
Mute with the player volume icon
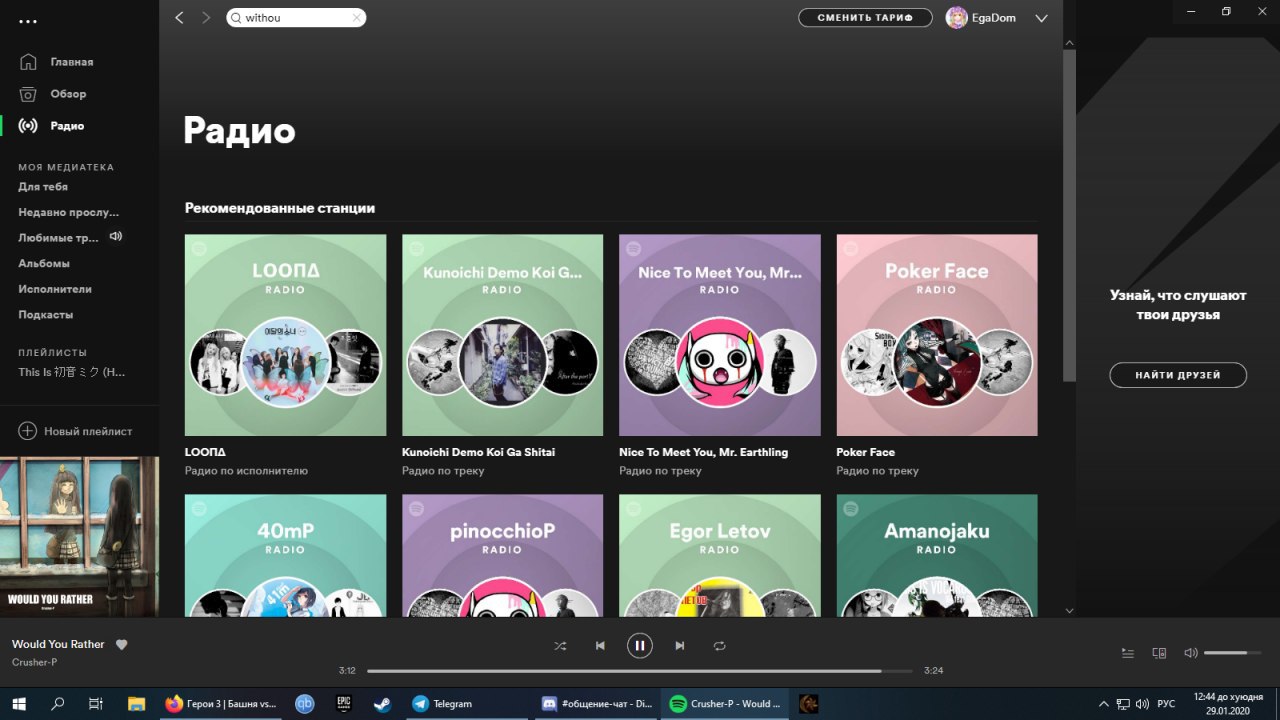tap(1190, 653)
